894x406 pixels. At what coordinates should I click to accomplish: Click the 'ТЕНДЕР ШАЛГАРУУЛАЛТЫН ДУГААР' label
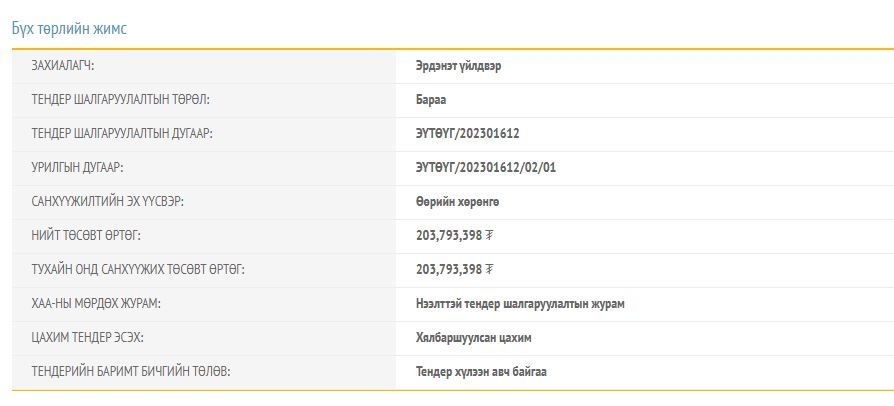(122, 134)
